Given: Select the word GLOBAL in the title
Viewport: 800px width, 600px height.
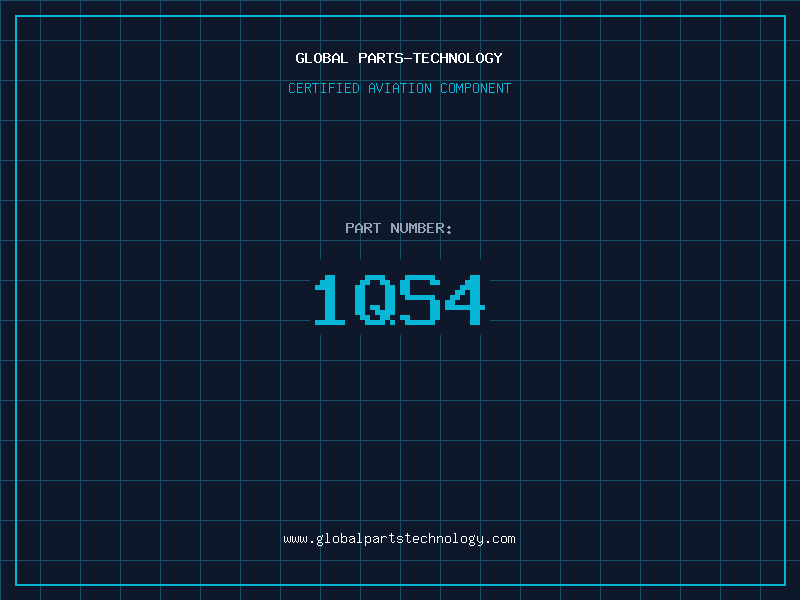Looking at the screenshot, I should [x=322, y=58].
